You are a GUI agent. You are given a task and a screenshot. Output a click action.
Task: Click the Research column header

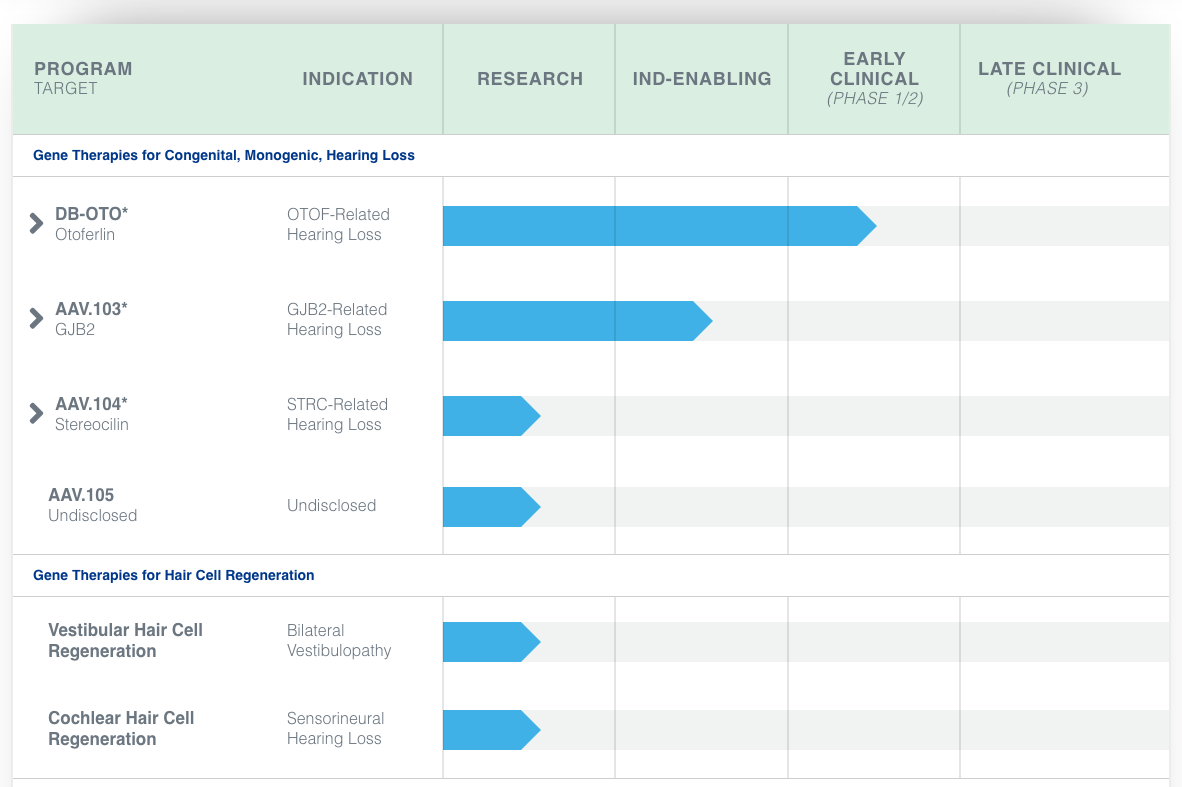click(x=530, y=79)
